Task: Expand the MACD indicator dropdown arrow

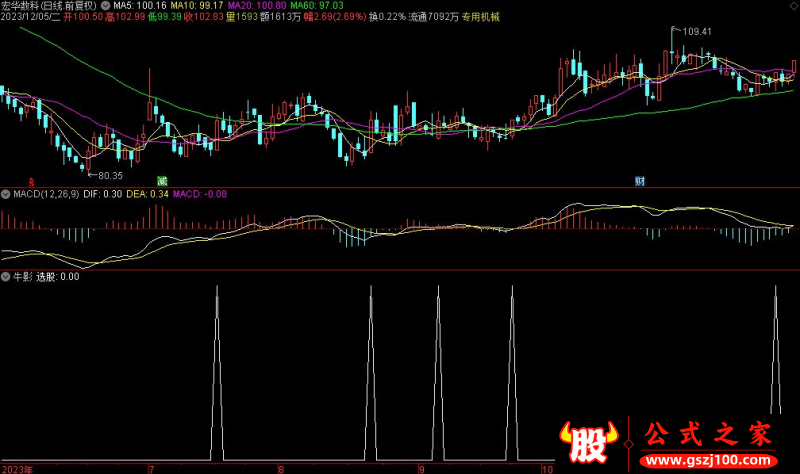Action: [6, 194]
